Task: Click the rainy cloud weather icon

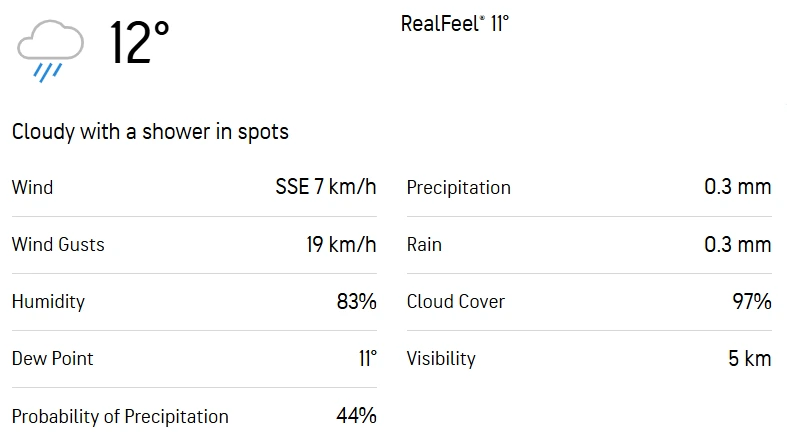Action: (48, 50)
